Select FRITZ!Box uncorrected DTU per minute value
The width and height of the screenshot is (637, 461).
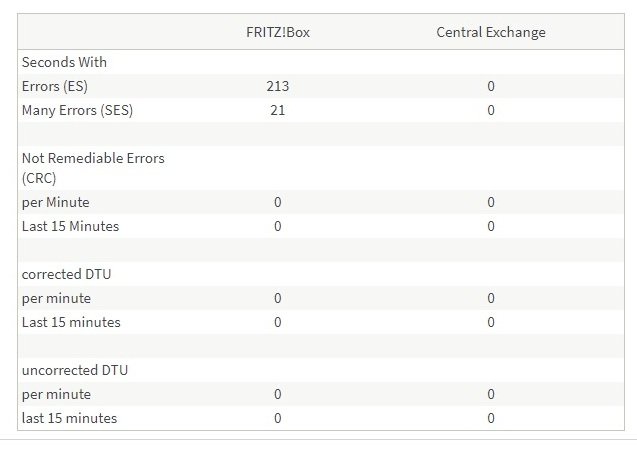pos(278,394)
